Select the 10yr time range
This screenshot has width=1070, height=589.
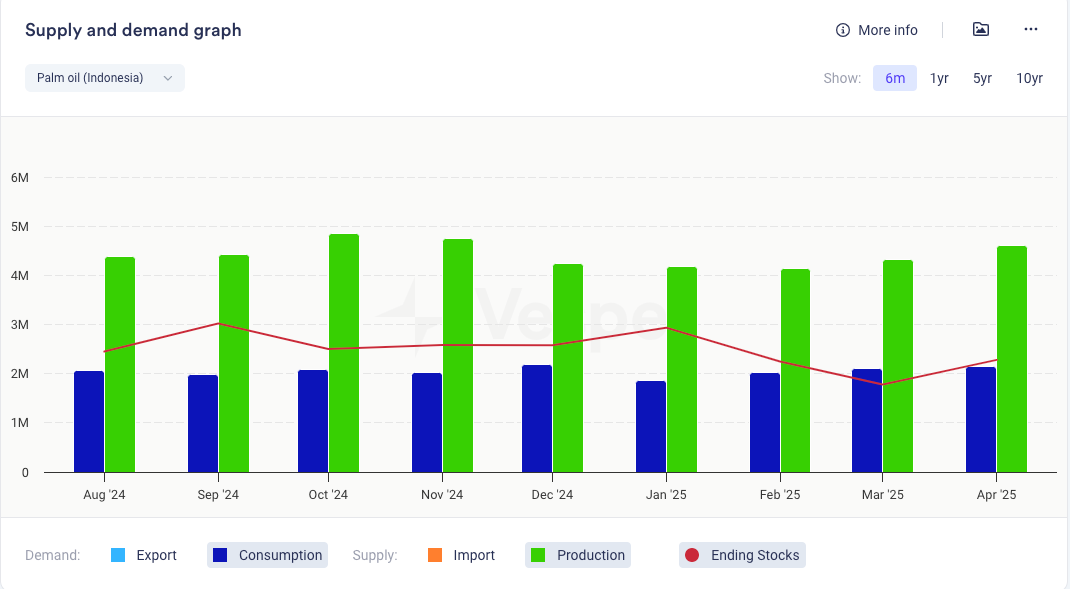pos(1029,78)
